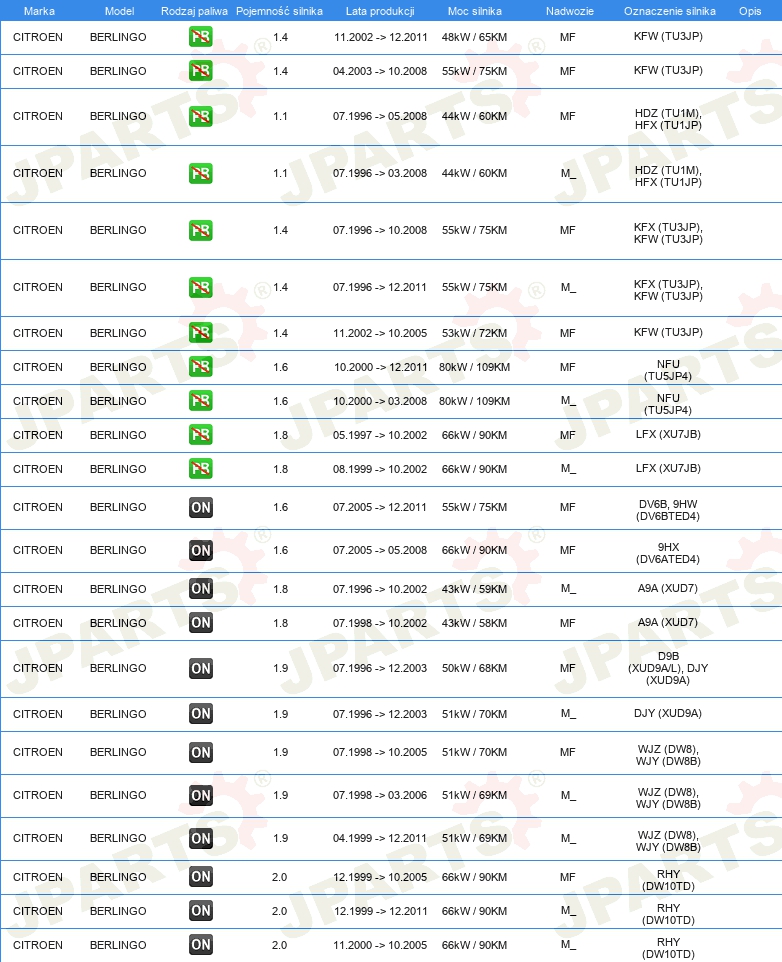Screen dimensions: 782x962
Task: Select the Pojemność silnika column header
Action: [x=279, y=11]
